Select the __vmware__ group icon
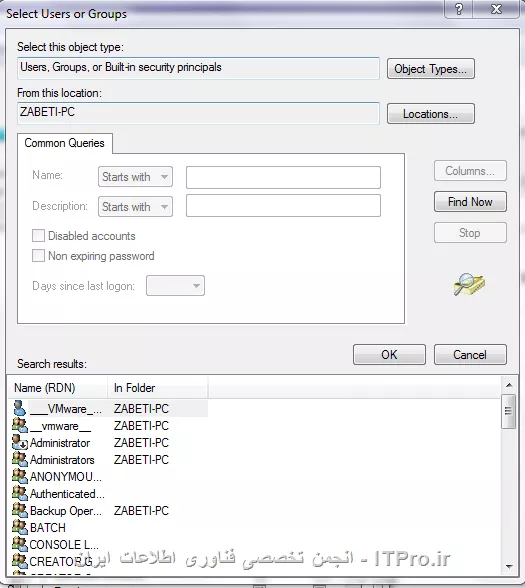 pyautogui.click(x=20, y=426)
